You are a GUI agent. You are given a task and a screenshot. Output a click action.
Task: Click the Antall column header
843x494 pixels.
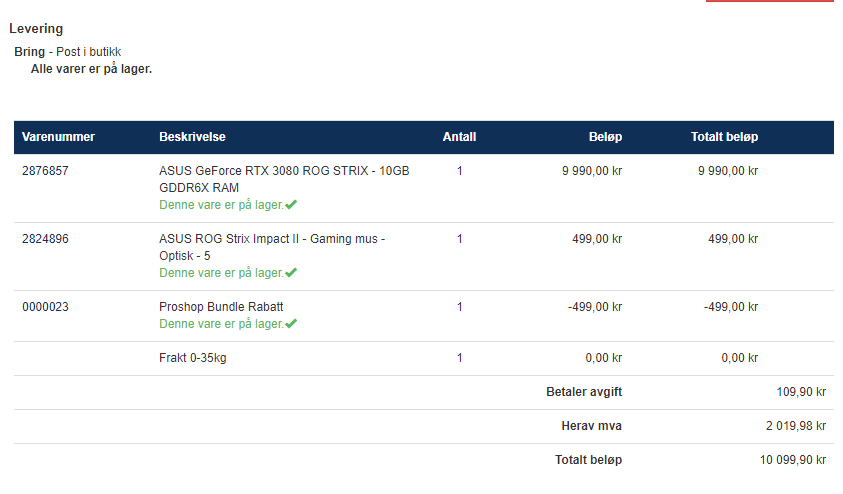point(459,137)
